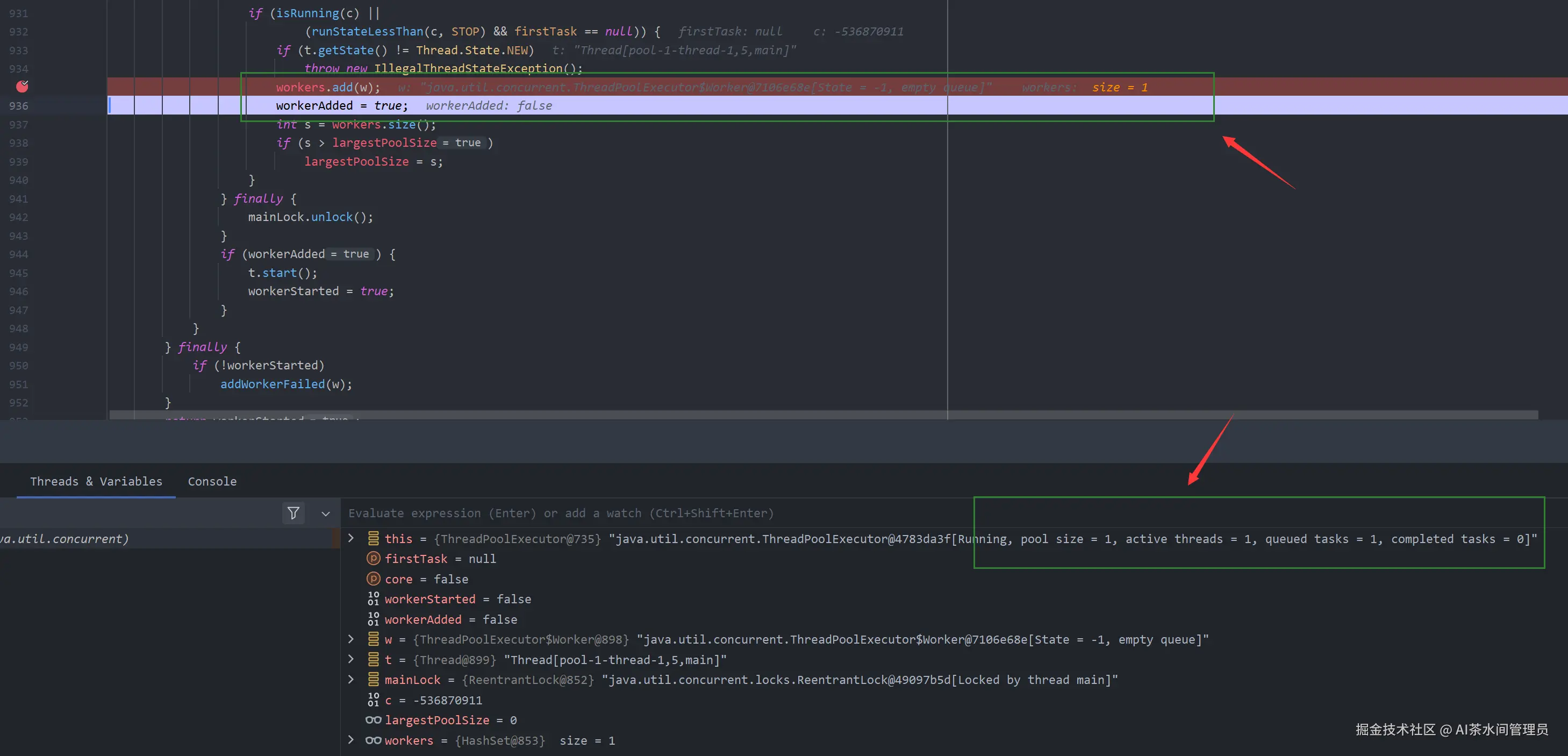Click the glasses watch icon for largestPoolSize
This screenshot has width=1568, height=756.
pos(373,720)
